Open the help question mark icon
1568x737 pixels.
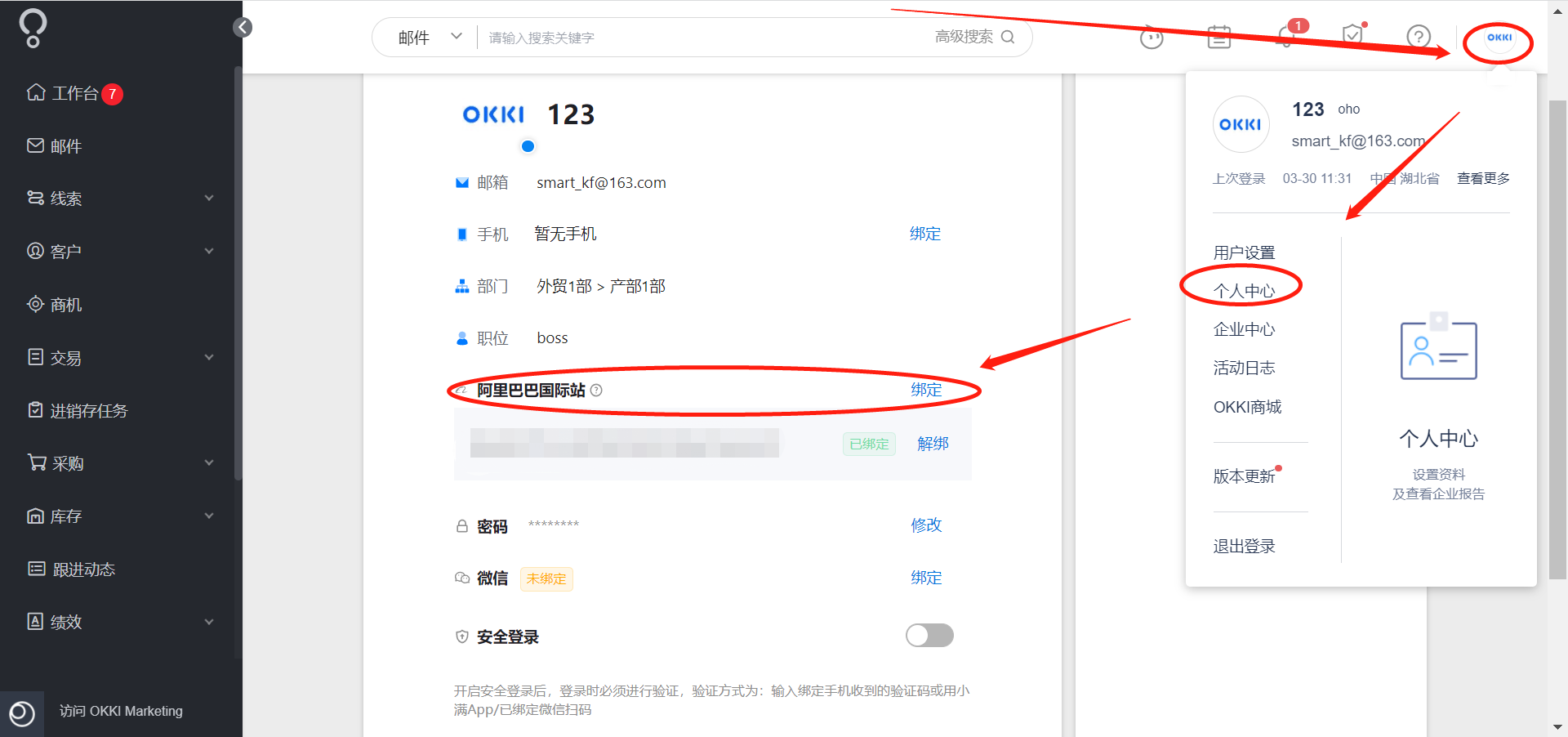click(x=1419, y=37)
